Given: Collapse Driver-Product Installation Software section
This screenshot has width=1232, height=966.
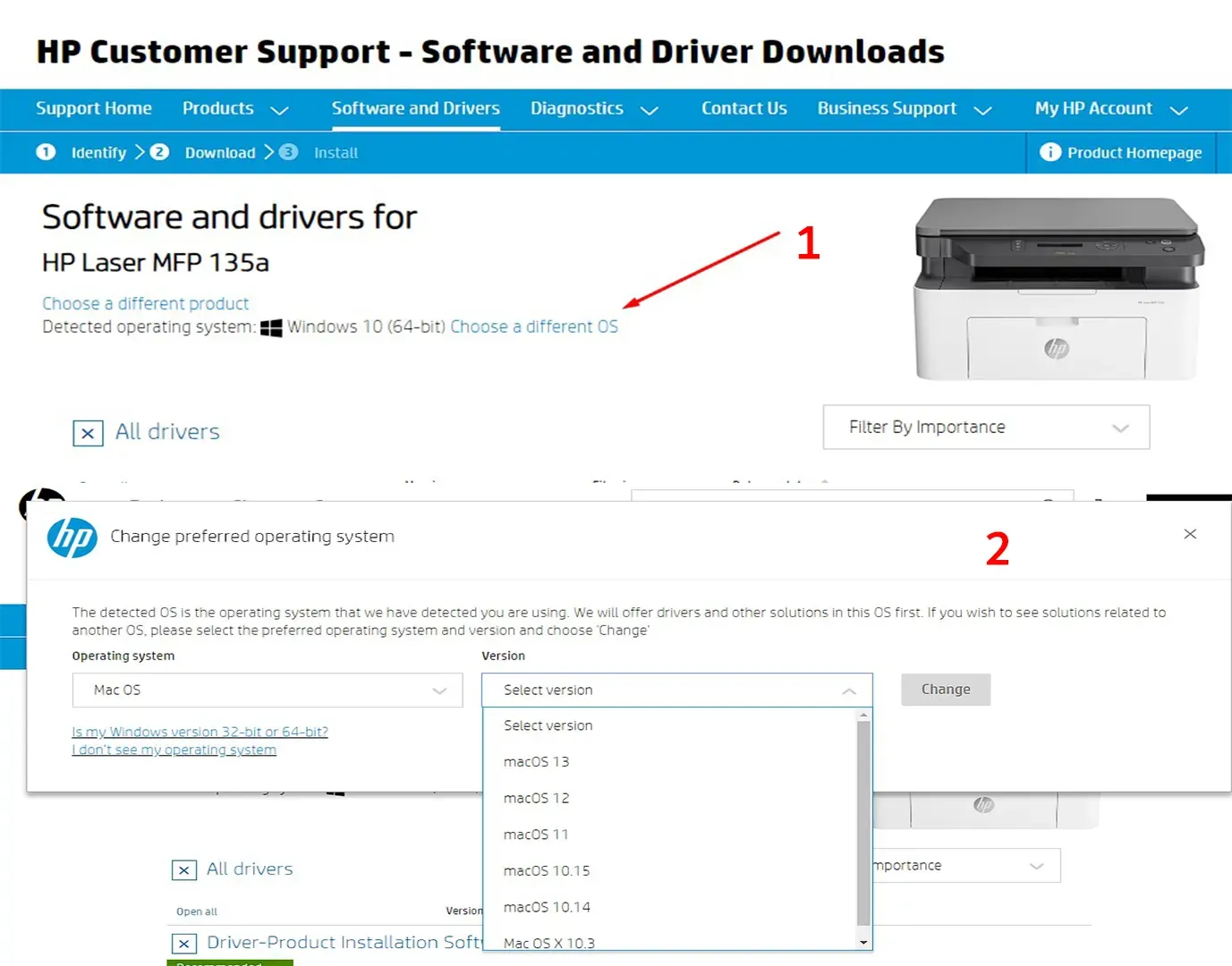Looking at the screenshot, I should coord(183,944).
